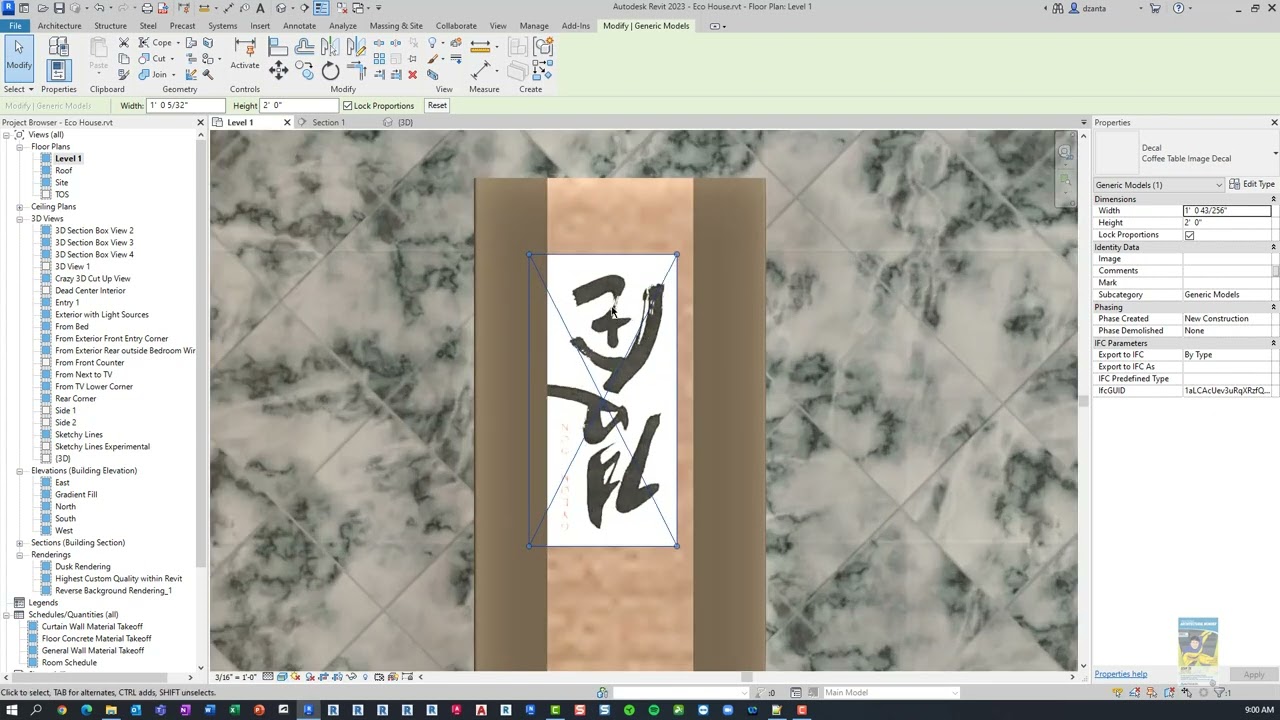Open the Join geometry dropdown
This screenshot has width=1280, height=720.
174,75
